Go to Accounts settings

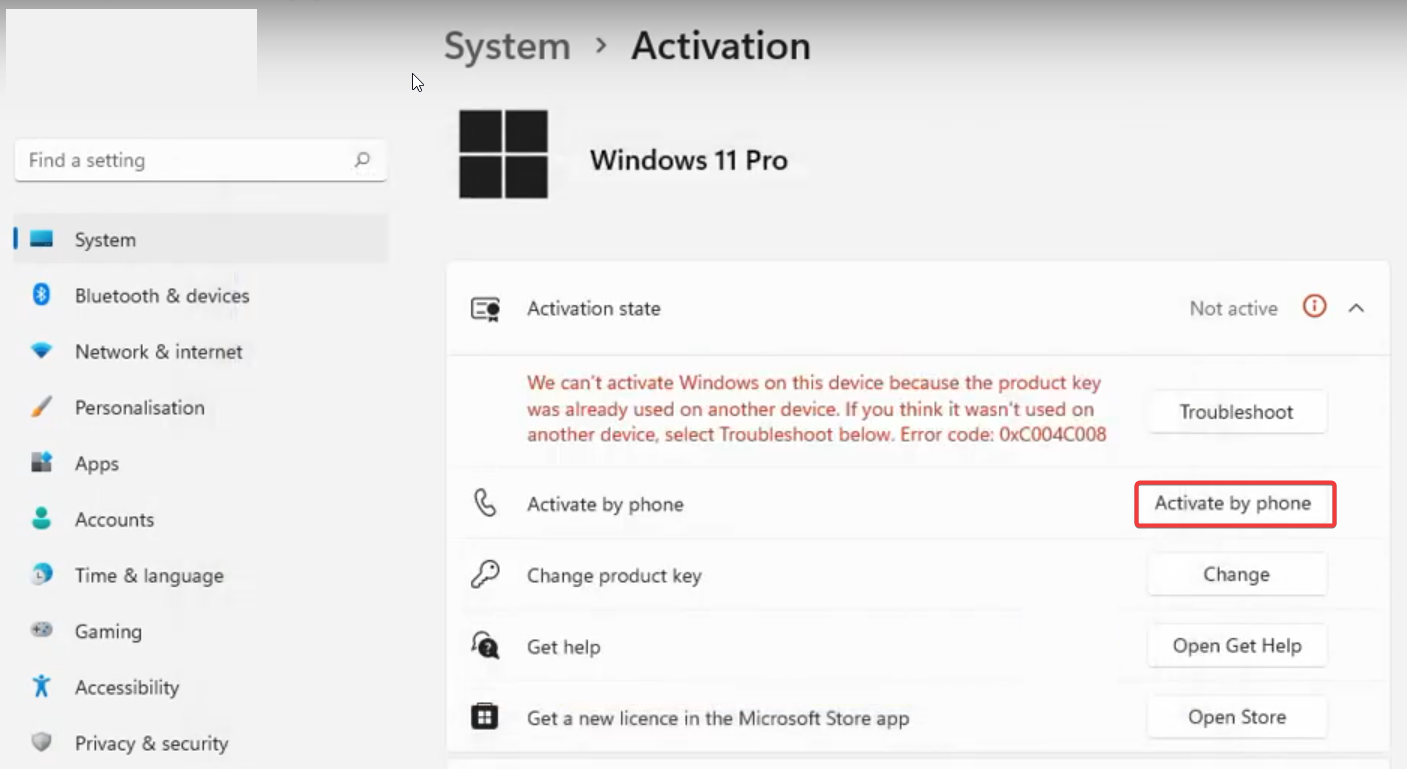click(114, 520)
